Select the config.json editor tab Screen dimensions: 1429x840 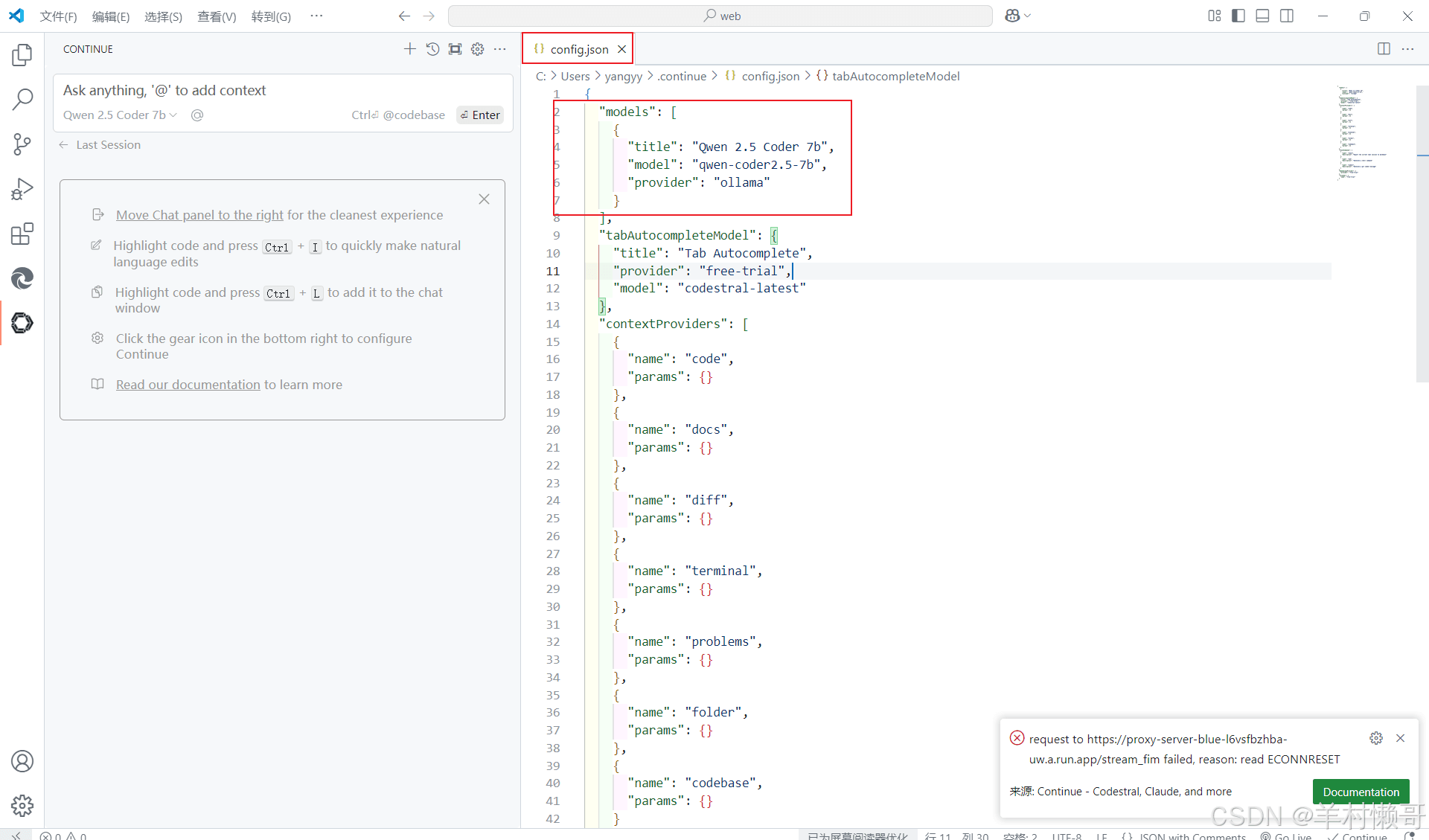[578, 49]
